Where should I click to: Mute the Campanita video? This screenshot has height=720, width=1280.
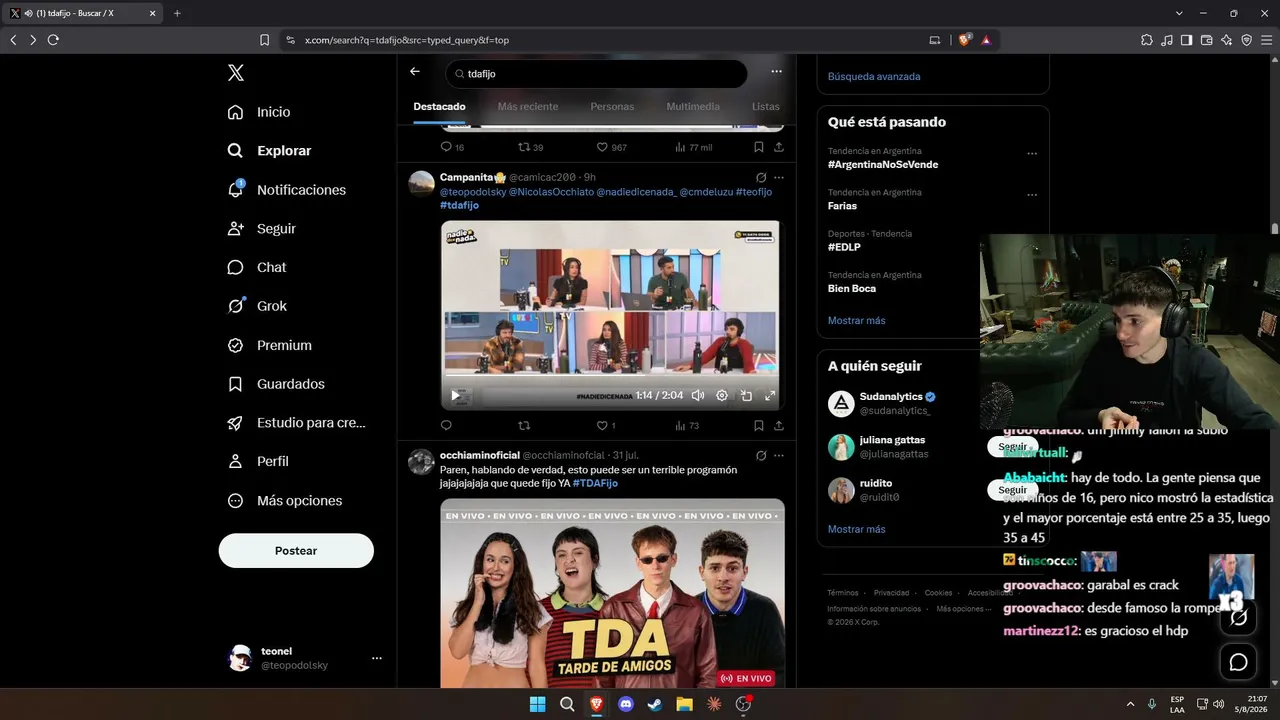698,396
